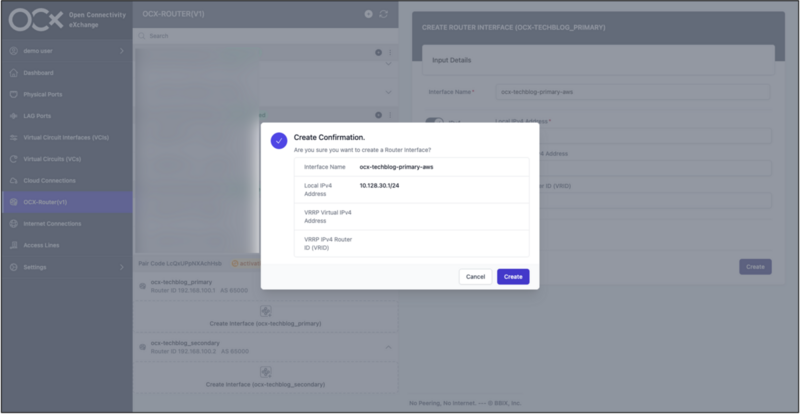This screenshot has height=414, width=800.
Task: Click the Search field in router panel
Action: (x=265, y=36)
